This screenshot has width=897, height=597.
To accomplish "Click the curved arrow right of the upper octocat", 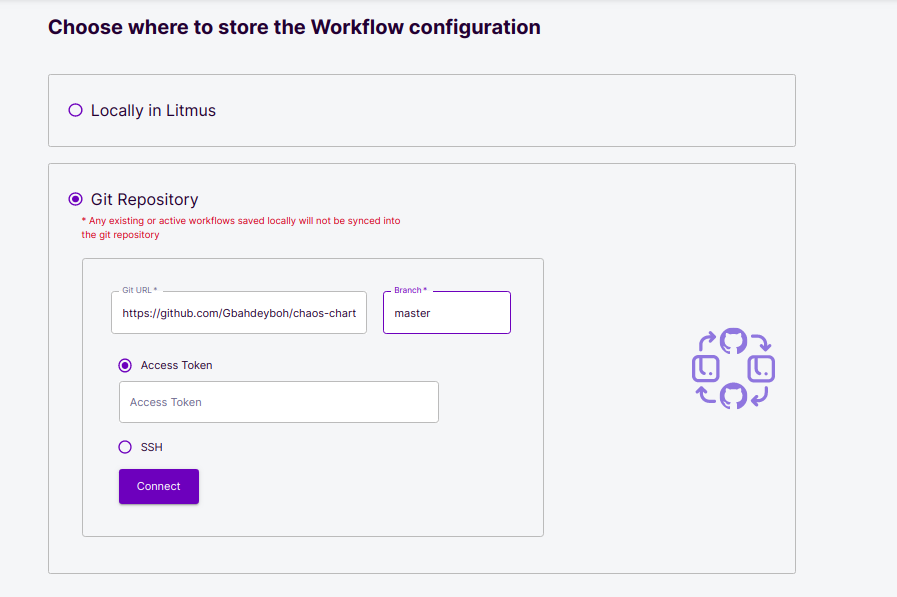I will [761, 342].
